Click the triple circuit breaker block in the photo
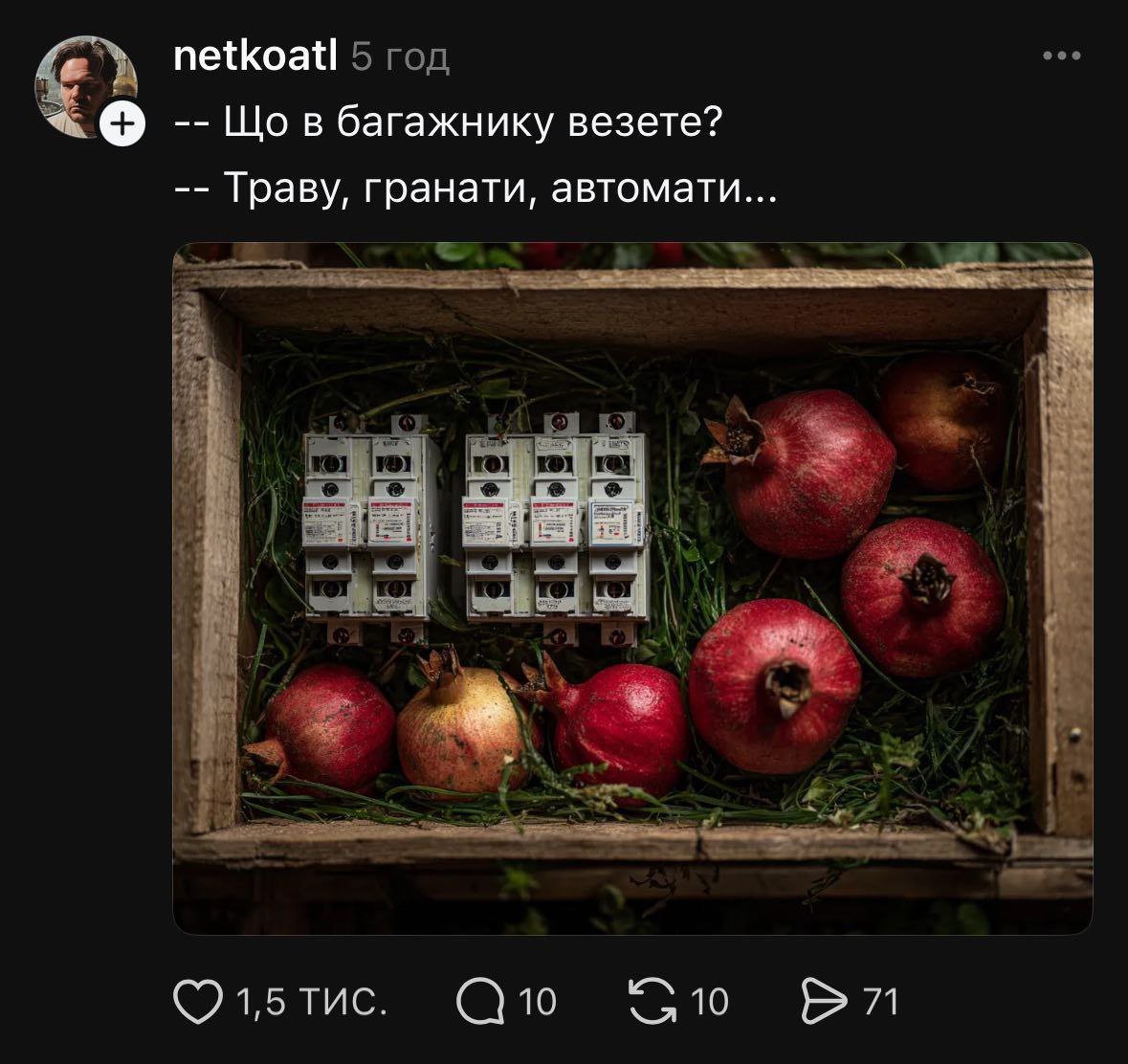The height and width of the screenshot is (1064, 1128). pyautogui.click(x=556, y=527)
